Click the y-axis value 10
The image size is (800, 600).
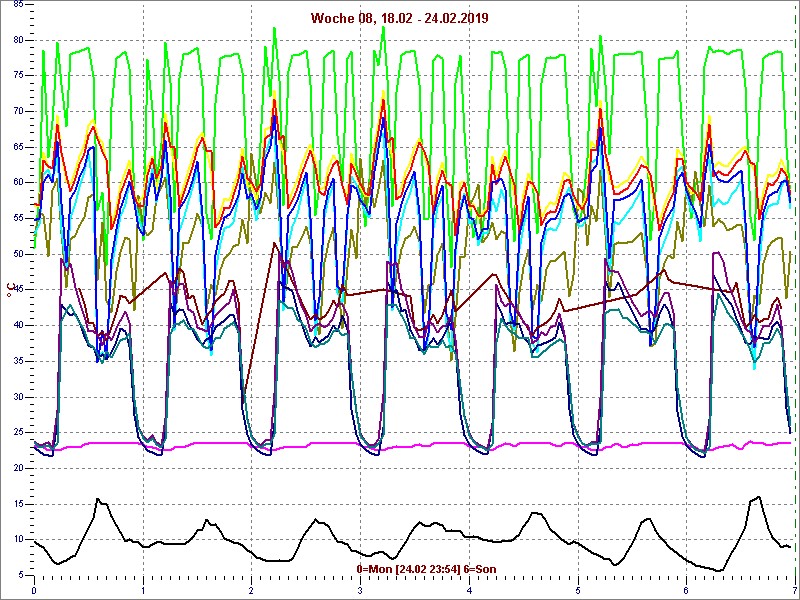click(17, 540)
